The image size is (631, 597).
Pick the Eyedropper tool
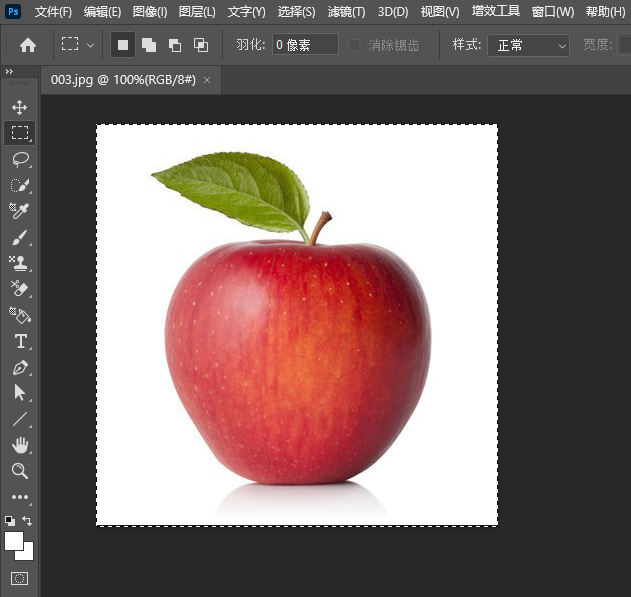19,211
